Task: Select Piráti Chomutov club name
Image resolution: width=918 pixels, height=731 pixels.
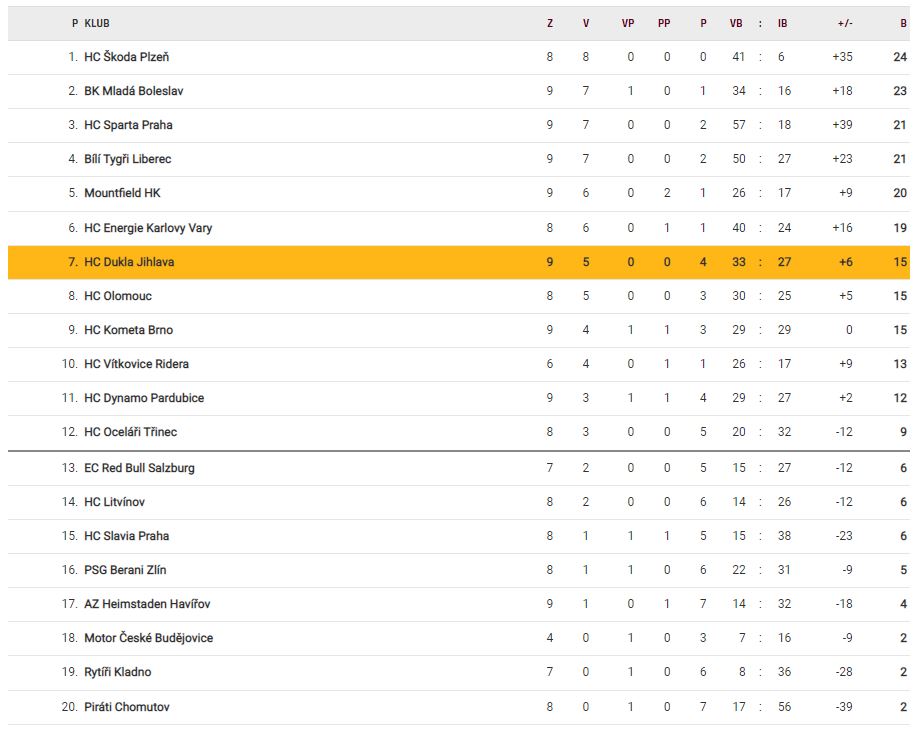Action: click(127, 706)
